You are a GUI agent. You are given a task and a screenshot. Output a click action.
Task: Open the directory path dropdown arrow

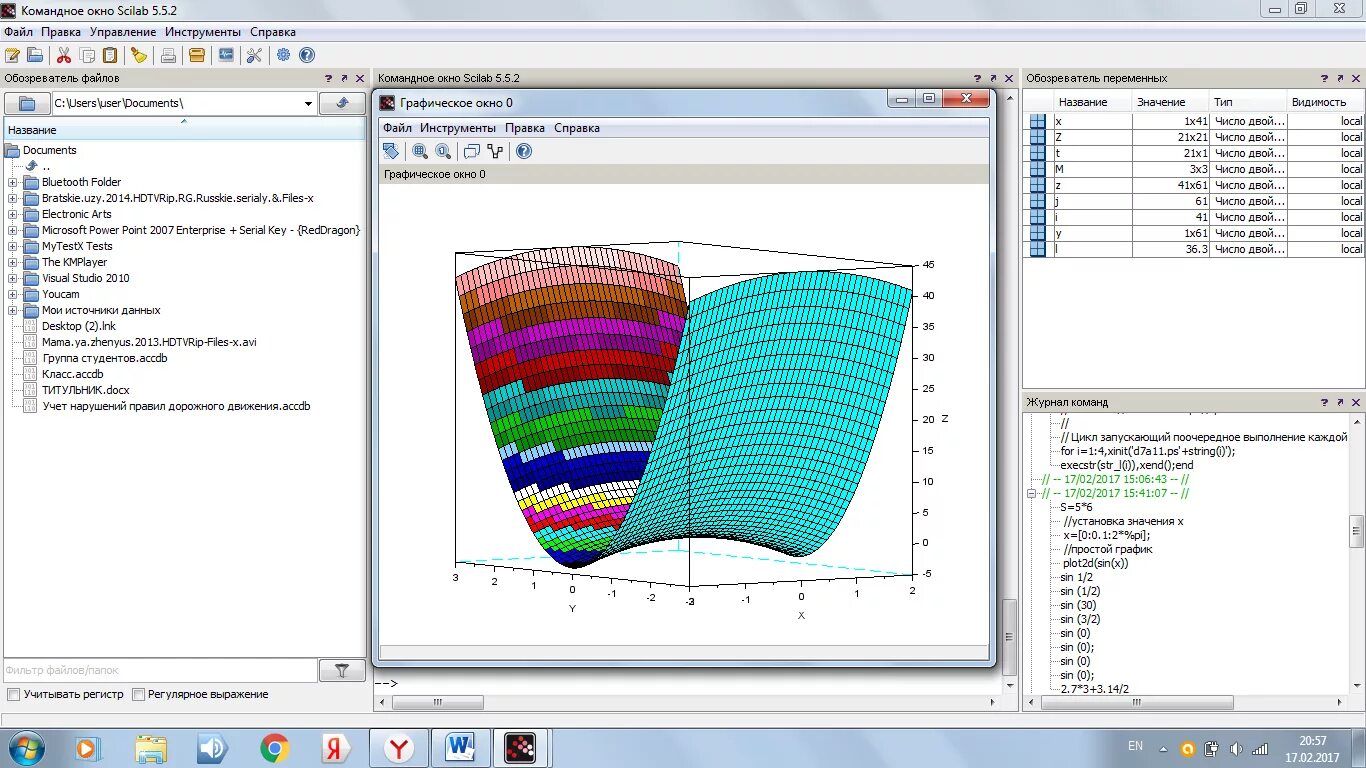[308, 103]
